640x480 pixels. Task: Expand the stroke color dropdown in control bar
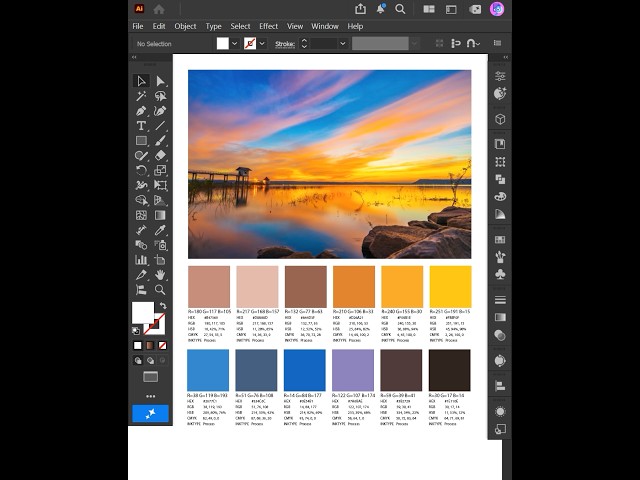[x=262, y=43]
